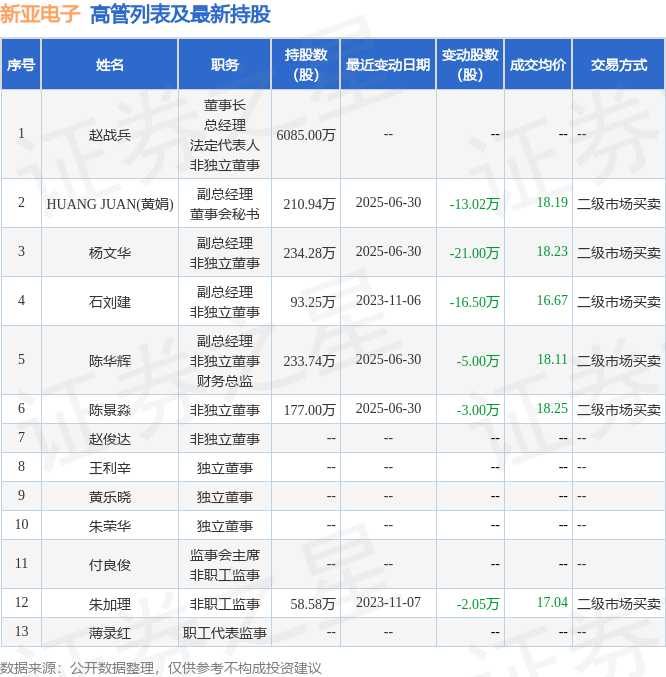Viewport: 666px width, 677px height.
Task: Click the 最近变动日期 column header
Action: pos(388,65)
